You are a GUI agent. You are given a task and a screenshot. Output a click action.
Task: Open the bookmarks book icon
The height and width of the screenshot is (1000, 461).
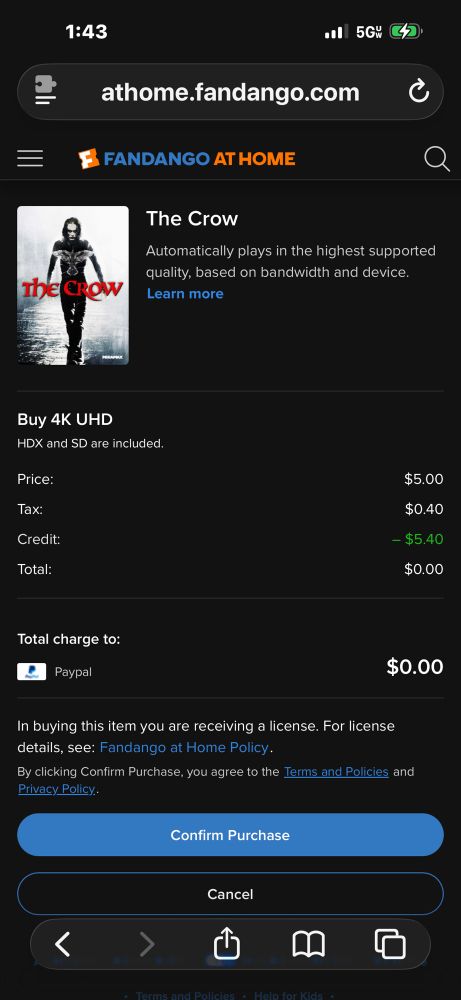309,944
